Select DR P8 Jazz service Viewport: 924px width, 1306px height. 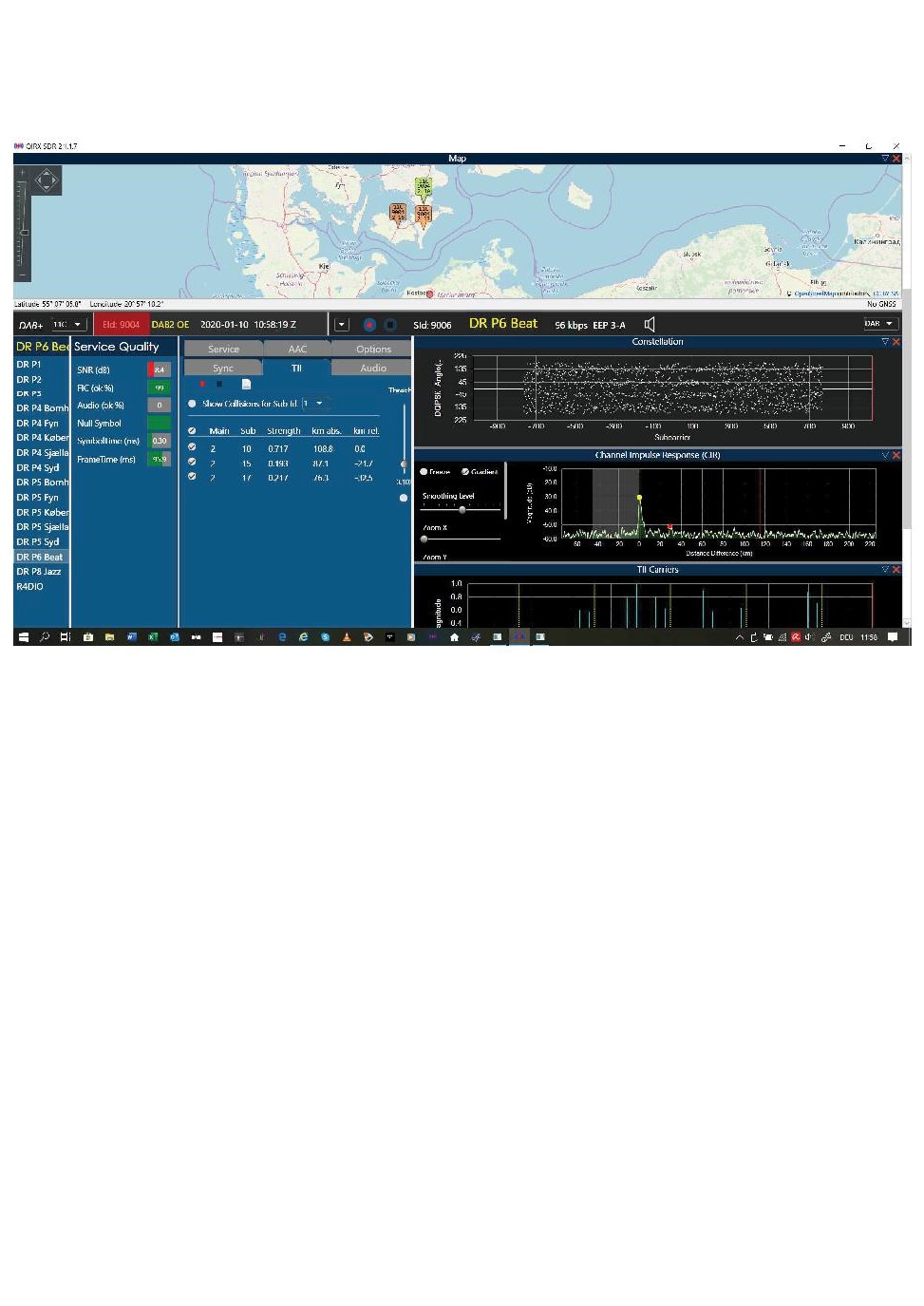(x=39, y=572)
